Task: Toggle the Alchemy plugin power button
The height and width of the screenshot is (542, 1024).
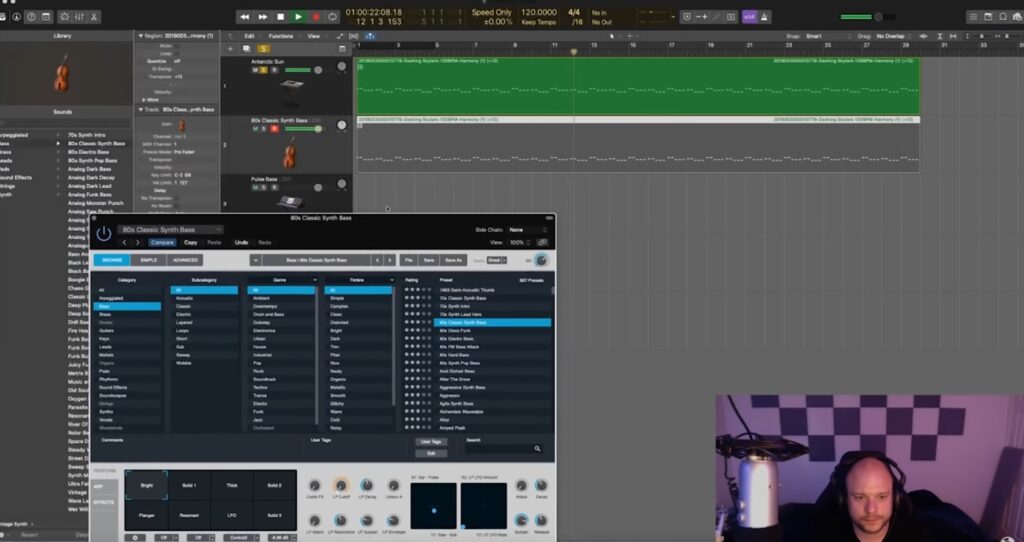Action: (x=104, y=234)
